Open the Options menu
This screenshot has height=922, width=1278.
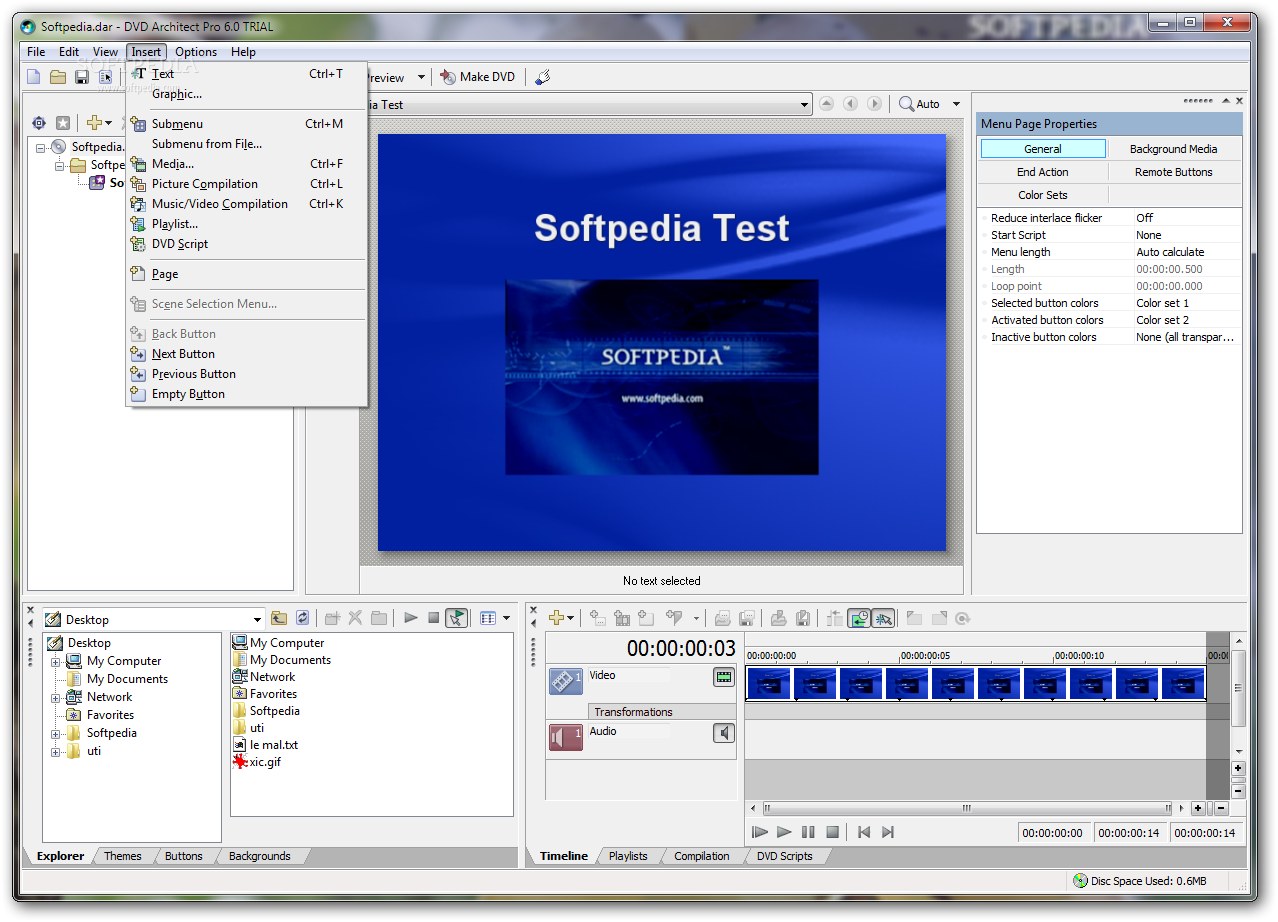tap(196, 52)
